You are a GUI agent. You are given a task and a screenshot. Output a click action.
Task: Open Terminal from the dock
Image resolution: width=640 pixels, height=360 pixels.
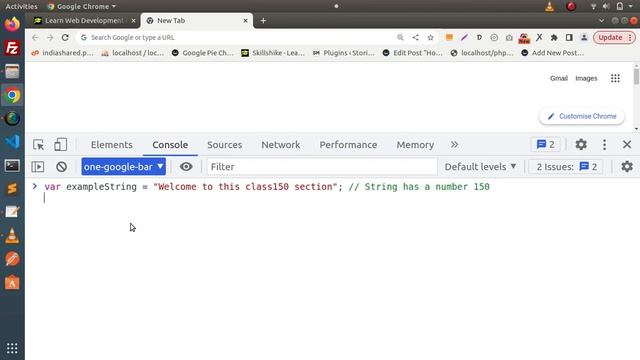12,165
